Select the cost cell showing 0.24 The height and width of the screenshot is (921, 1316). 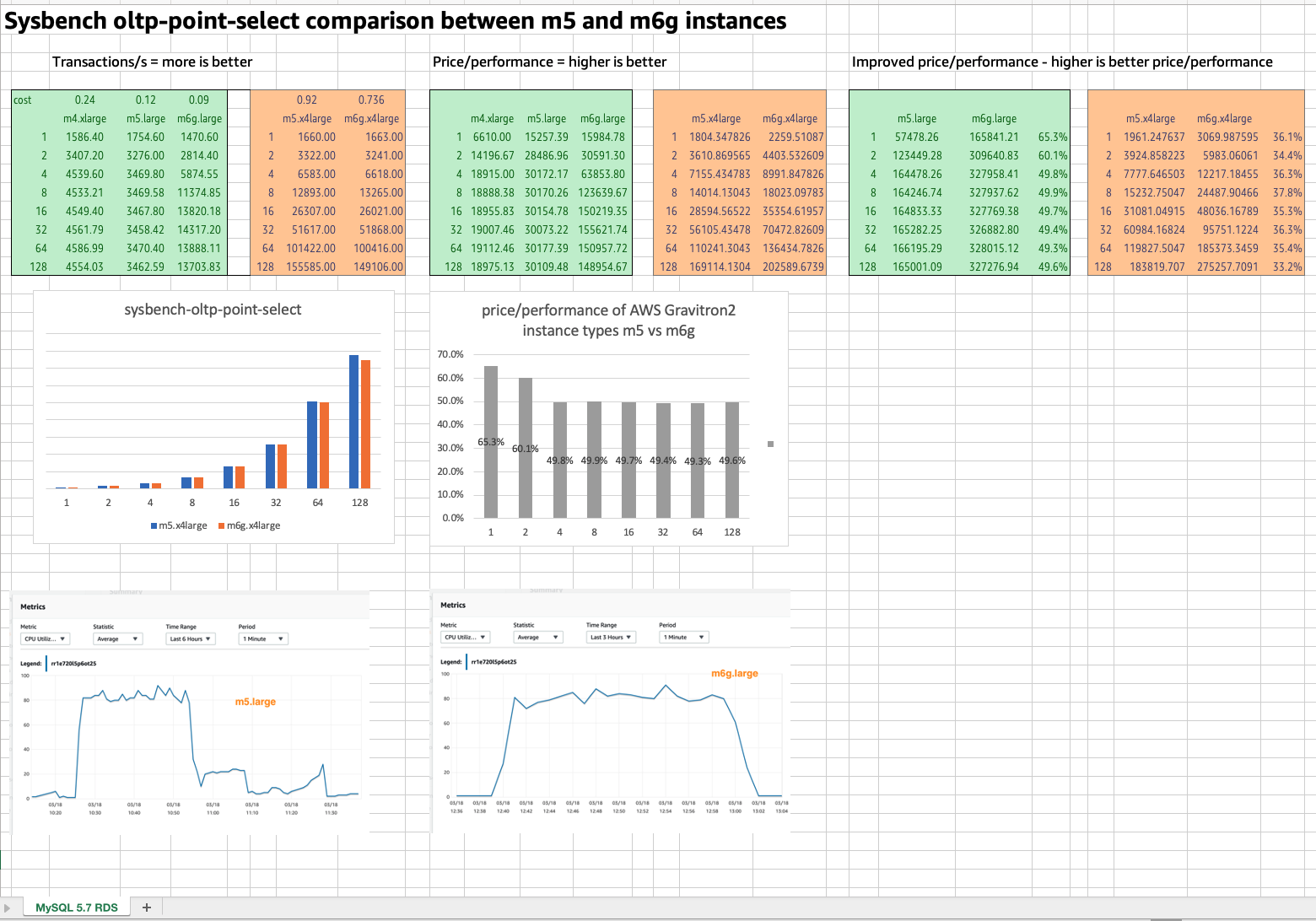[x=84, y=100]
